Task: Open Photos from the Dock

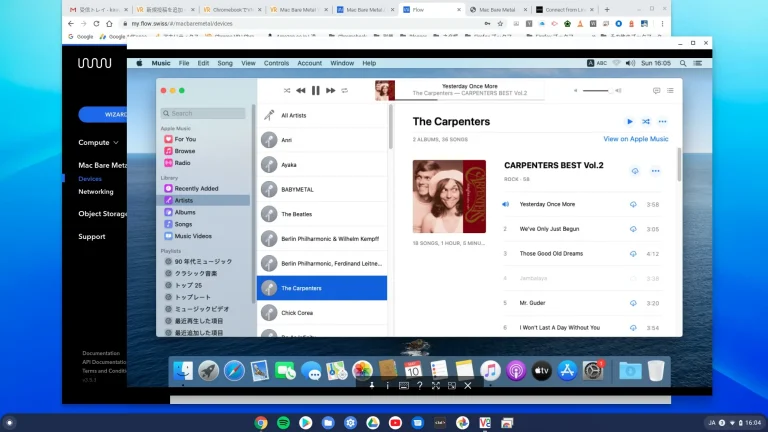Action: pos(362,371)
